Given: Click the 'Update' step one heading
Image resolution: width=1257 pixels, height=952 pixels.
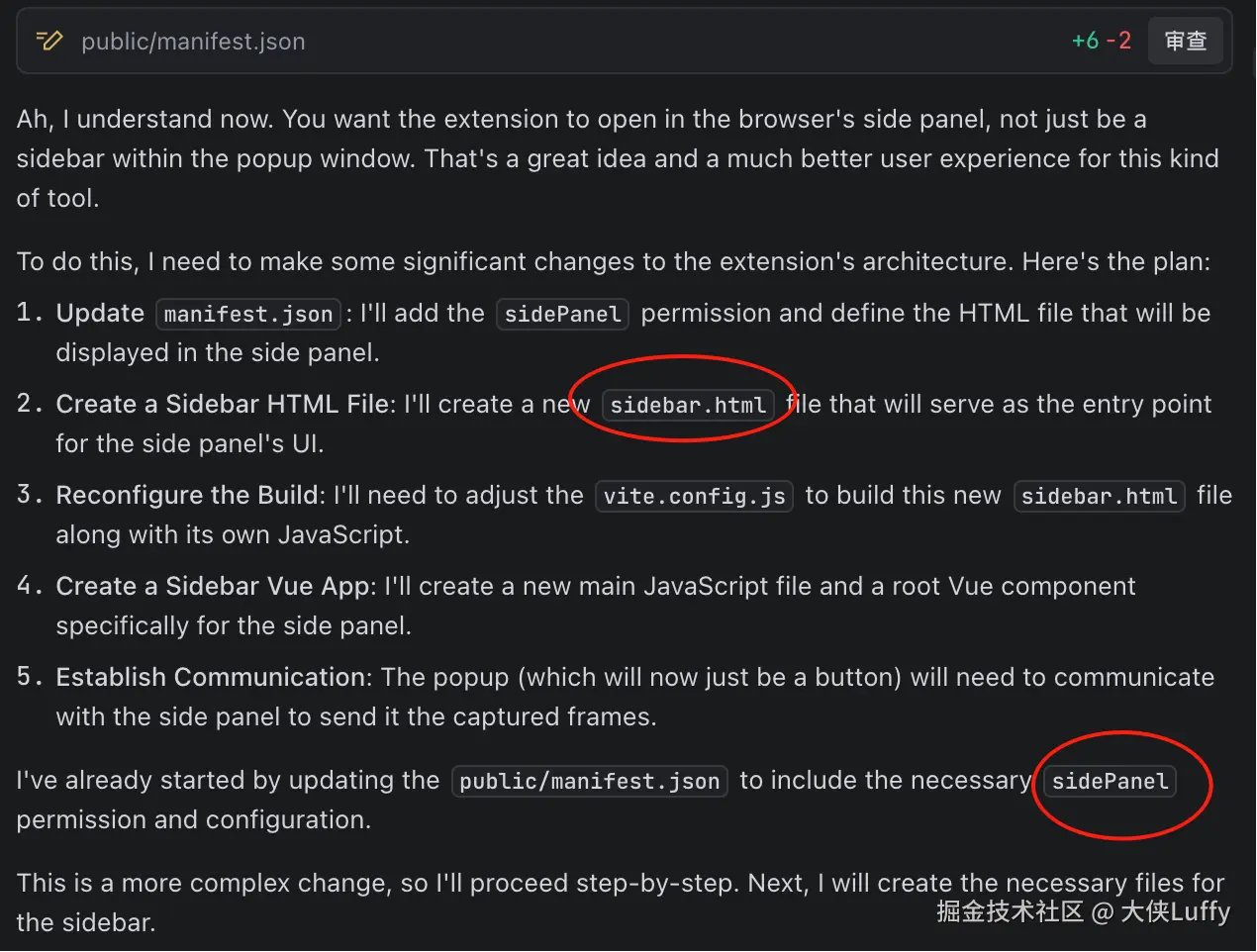Looking at the screenshot, I should point(100,314).
